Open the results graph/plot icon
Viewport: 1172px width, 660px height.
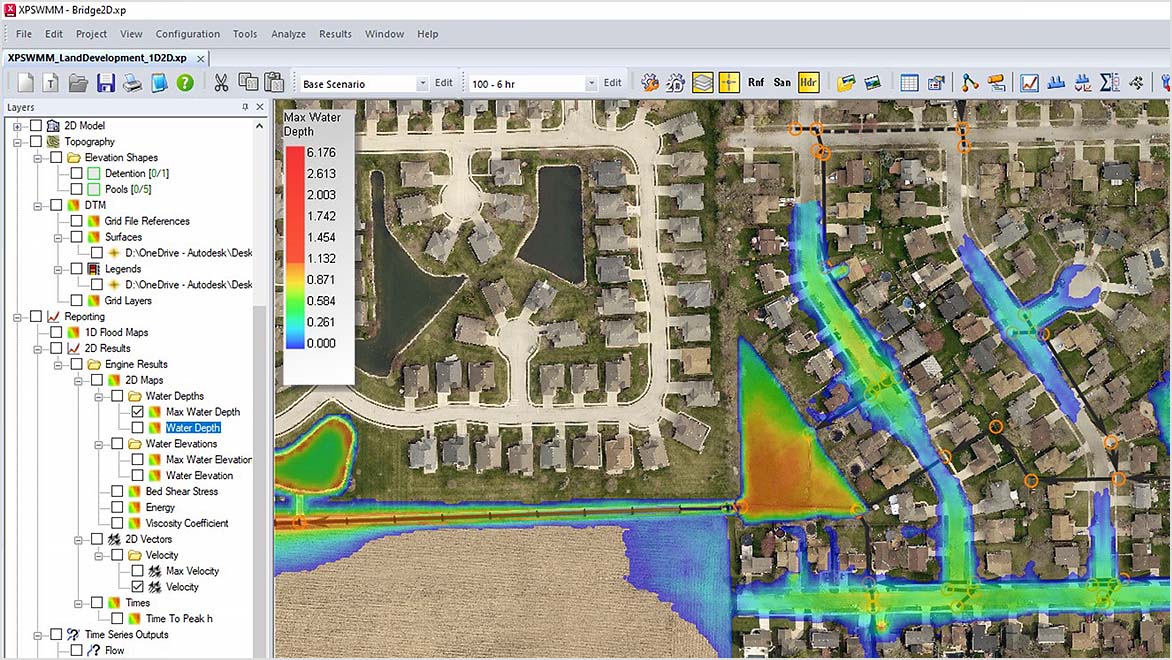(1029, 82)
